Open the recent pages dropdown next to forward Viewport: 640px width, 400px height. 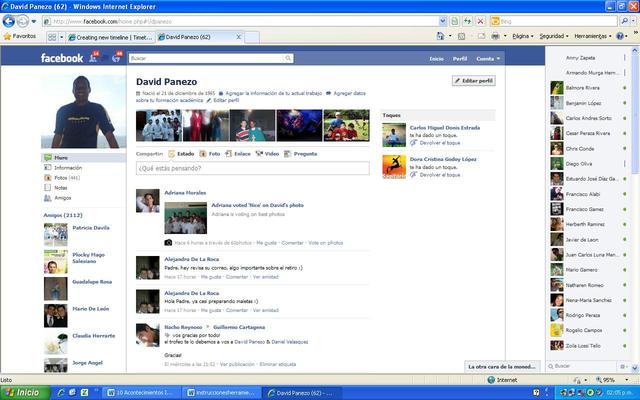click(33, 21)
